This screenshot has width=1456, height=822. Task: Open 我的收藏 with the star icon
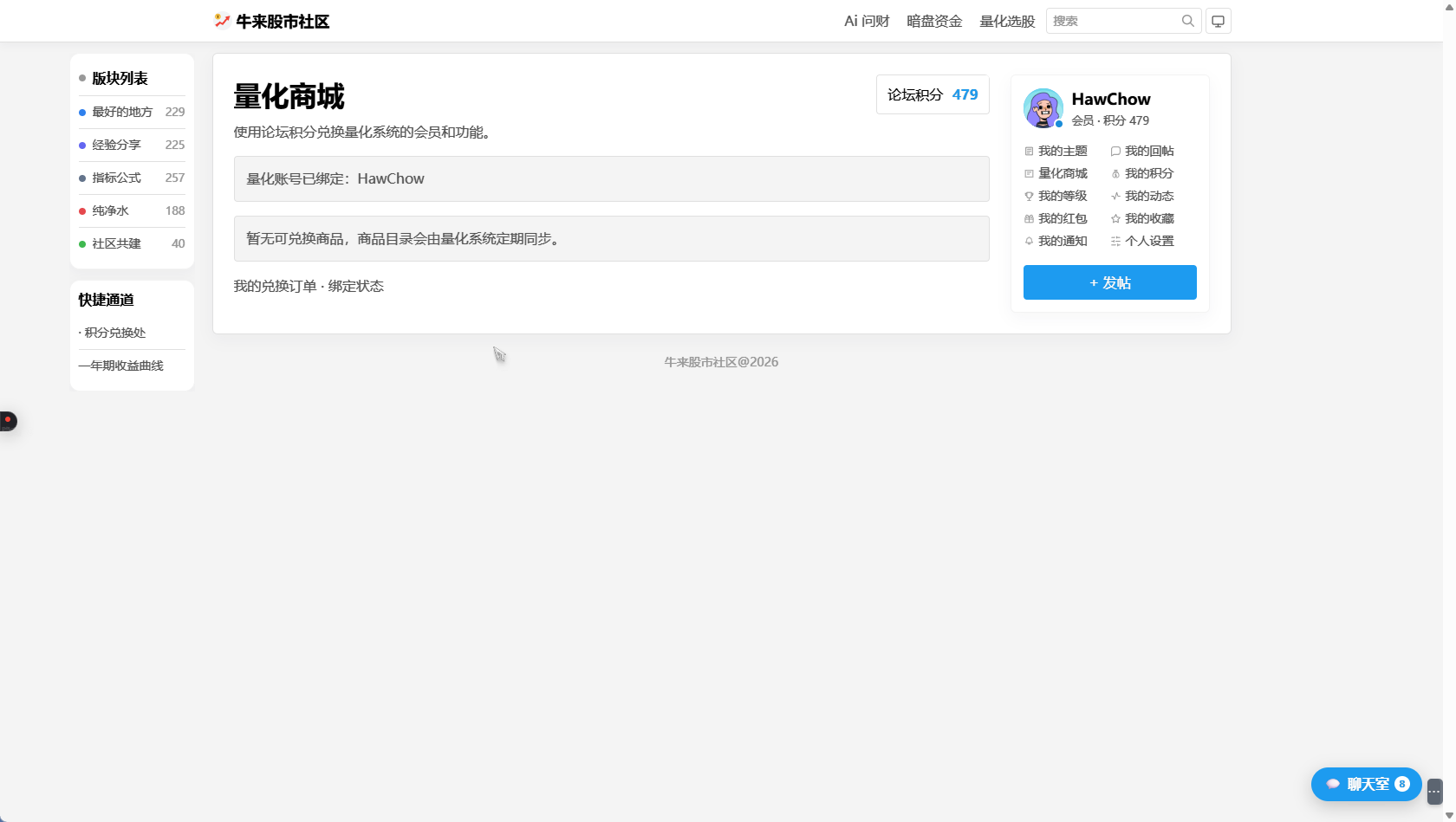coord(1142,218)
